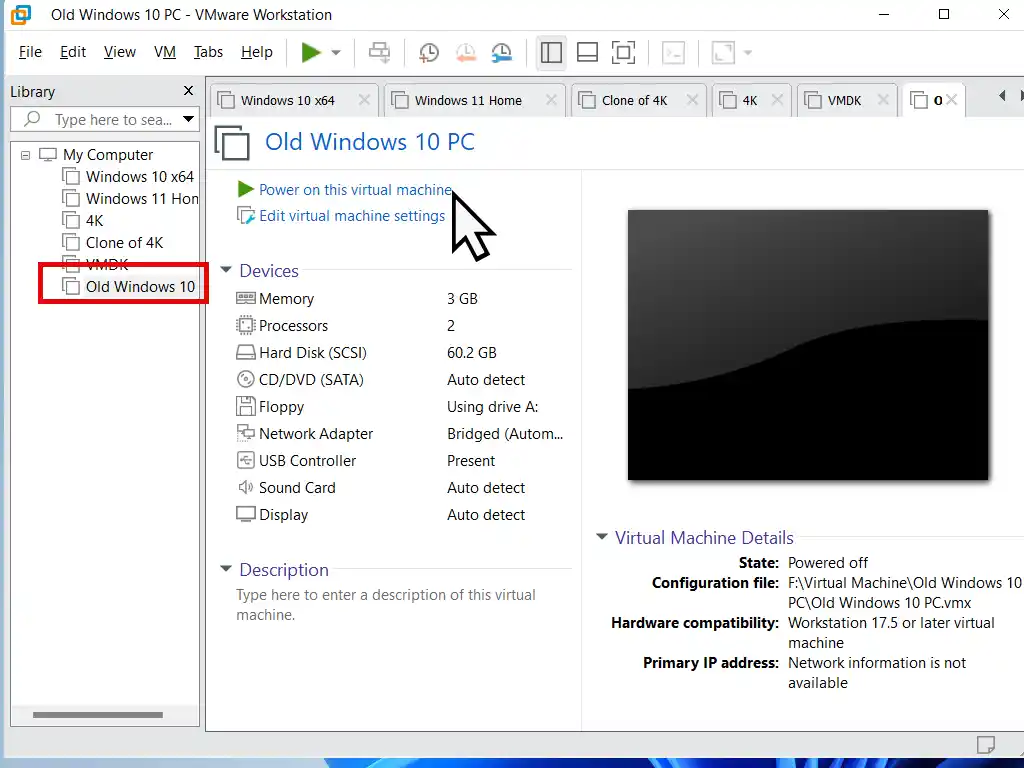The width and height of the screenshot is (1024, 768).
Task: Select Windows 10 x64 in Library tree
Action: point(128,177)
